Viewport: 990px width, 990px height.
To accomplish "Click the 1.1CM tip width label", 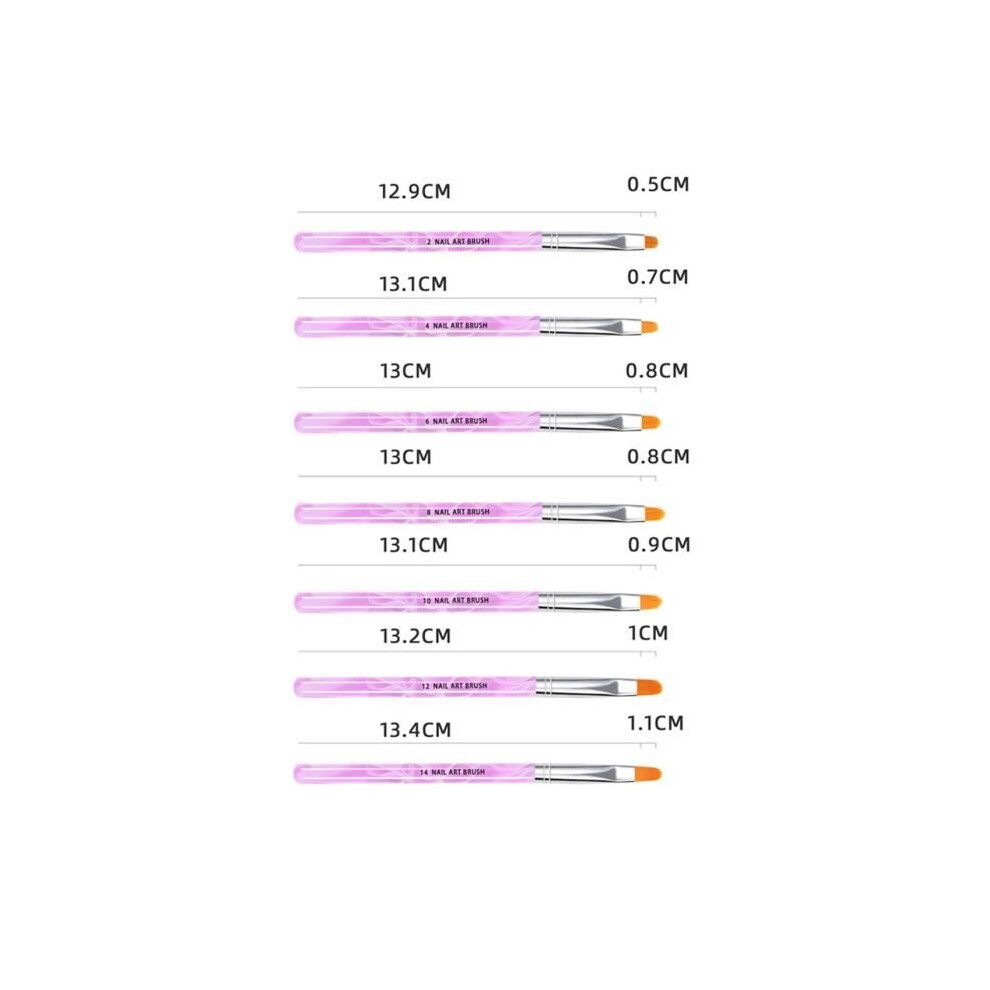I will pyautogui.click(x=655, y=723).
